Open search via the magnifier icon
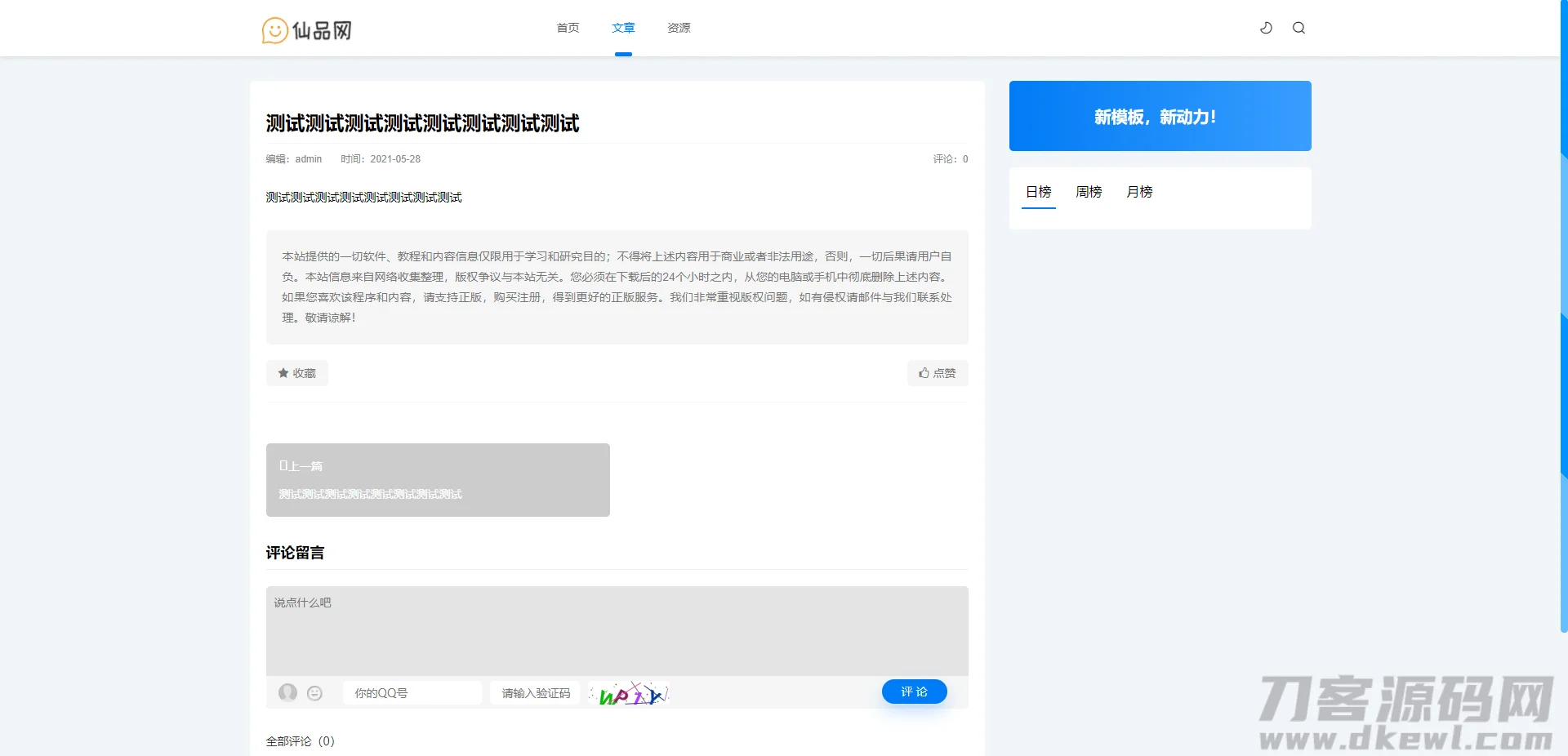The width and height of the screenshot is (1568, 756). tap(1298, 27)
